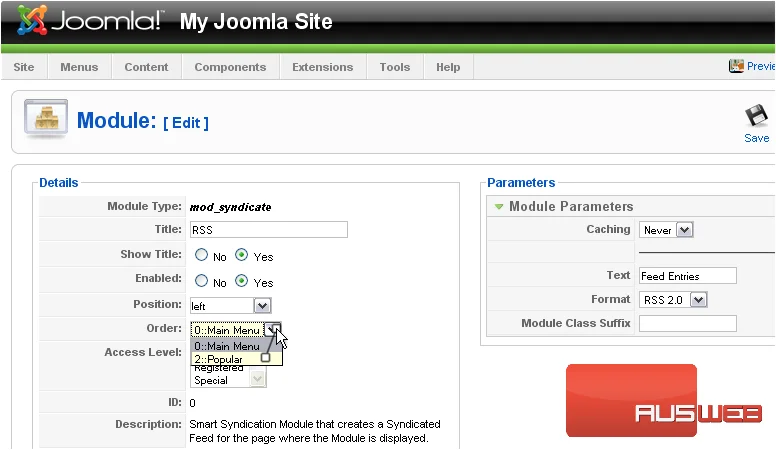The width and height of the screenshot is (776, 450).
Task: Open the Tools menu
Action: (x=395, y=67)
